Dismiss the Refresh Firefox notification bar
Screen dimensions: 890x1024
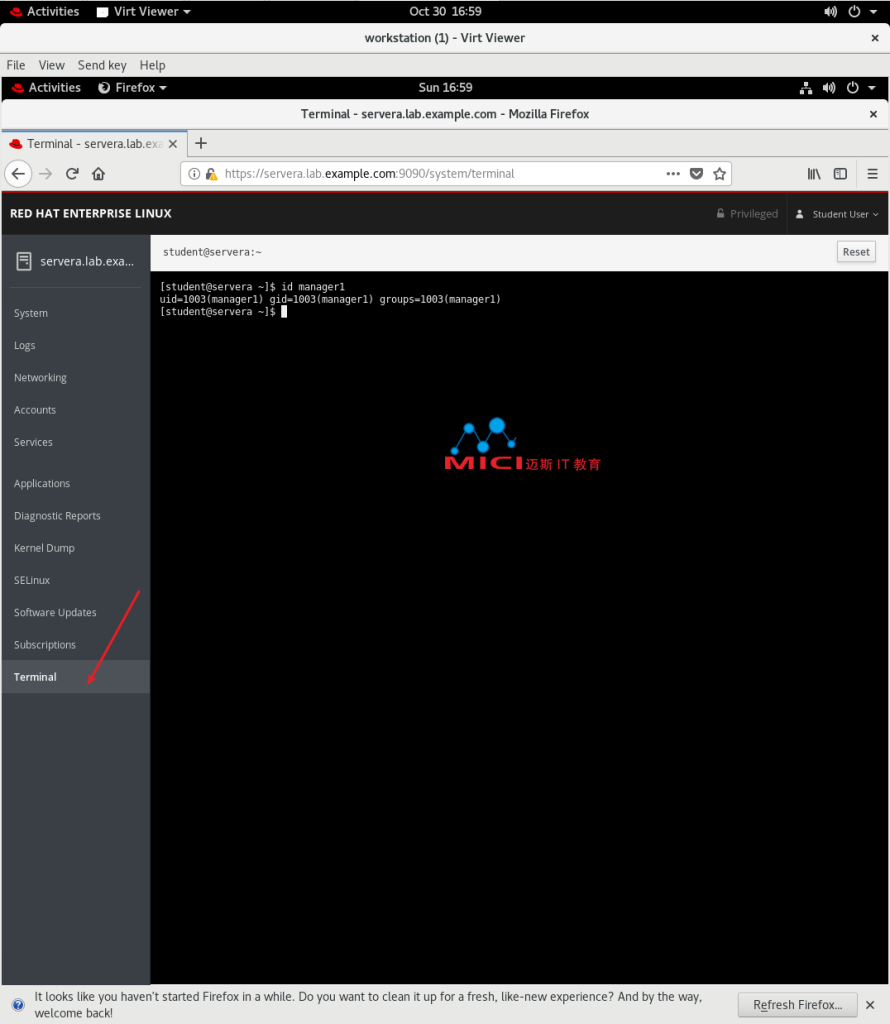[x=870, y=1004]
